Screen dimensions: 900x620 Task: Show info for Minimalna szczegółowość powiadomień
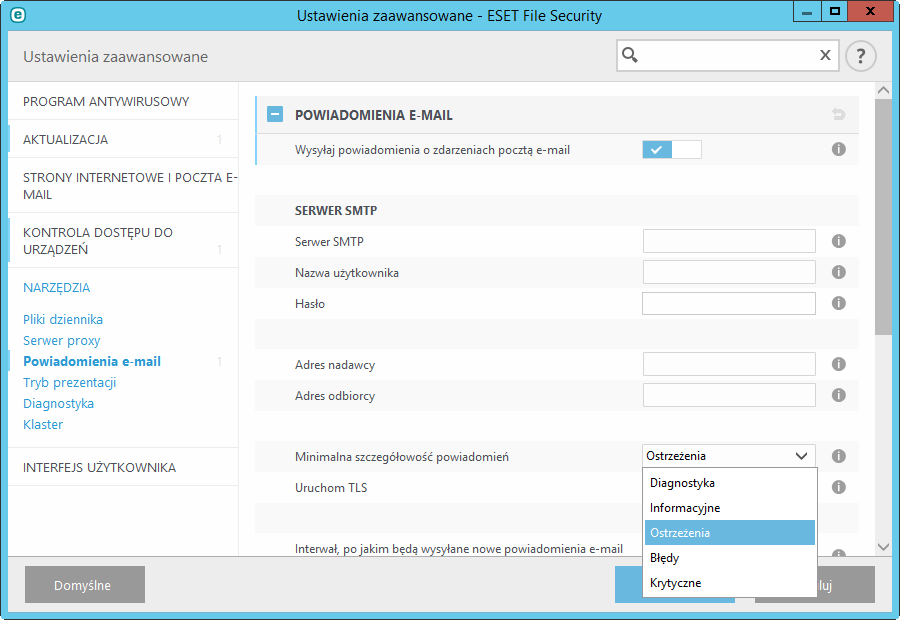(x=839, y=456)
